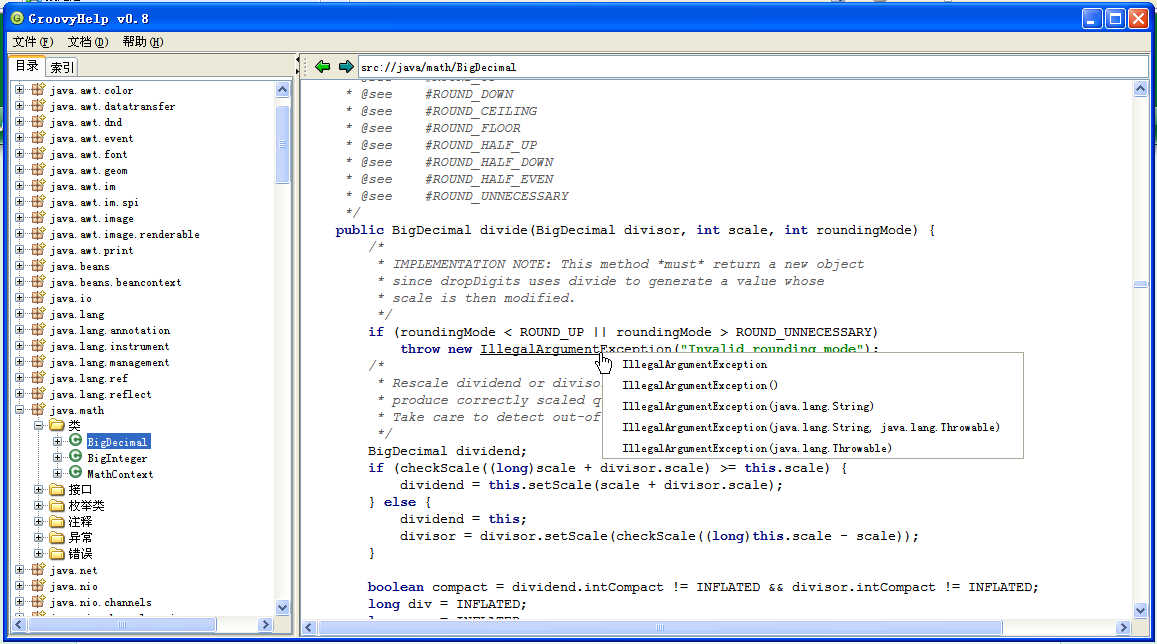This screenshot has width=1157, height=644.
Task: Click the MathContext class icon
Action: pyautogui.click(x=75, y=473)
